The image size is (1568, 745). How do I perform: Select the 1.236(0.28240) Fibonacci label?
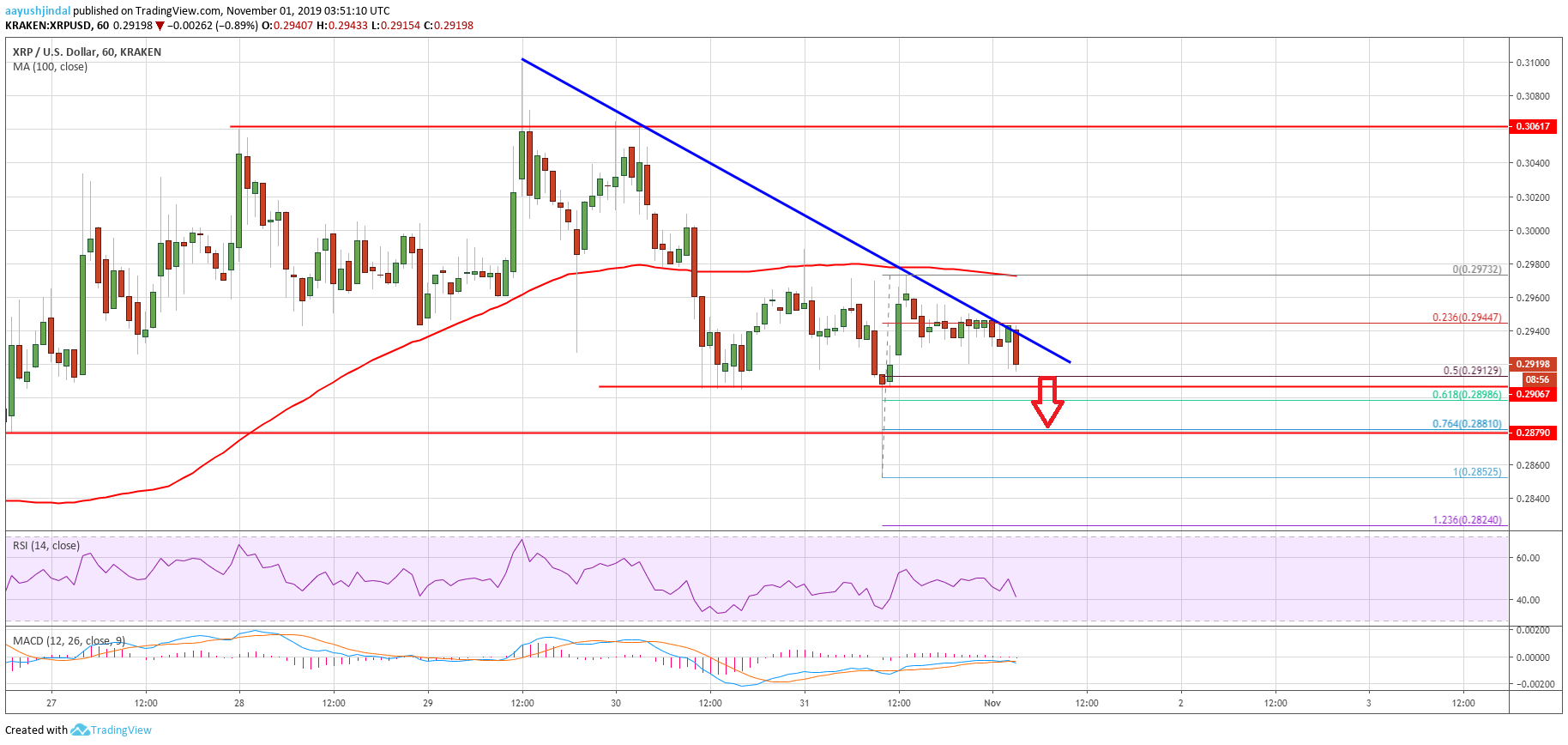(1467, 520)
